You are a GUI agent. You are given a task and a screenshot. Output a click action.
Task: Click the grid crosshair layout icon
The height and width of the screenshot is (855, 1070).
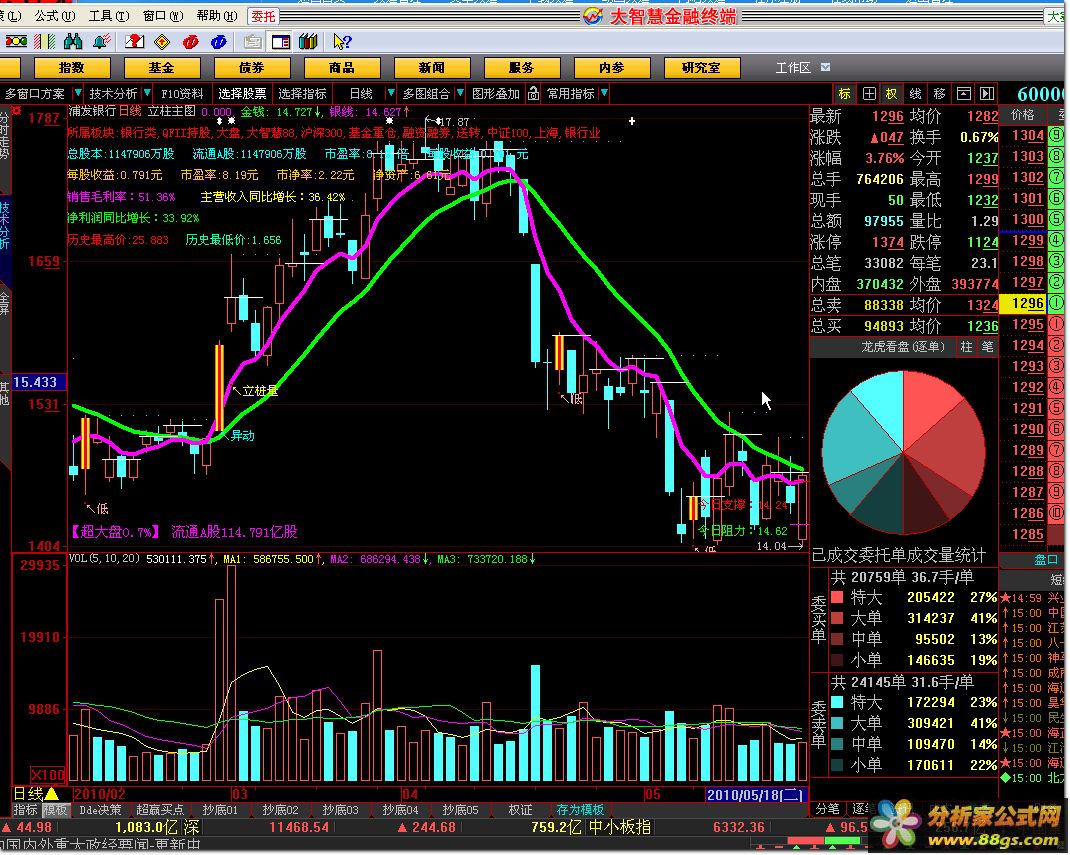(x=869, y=93)
